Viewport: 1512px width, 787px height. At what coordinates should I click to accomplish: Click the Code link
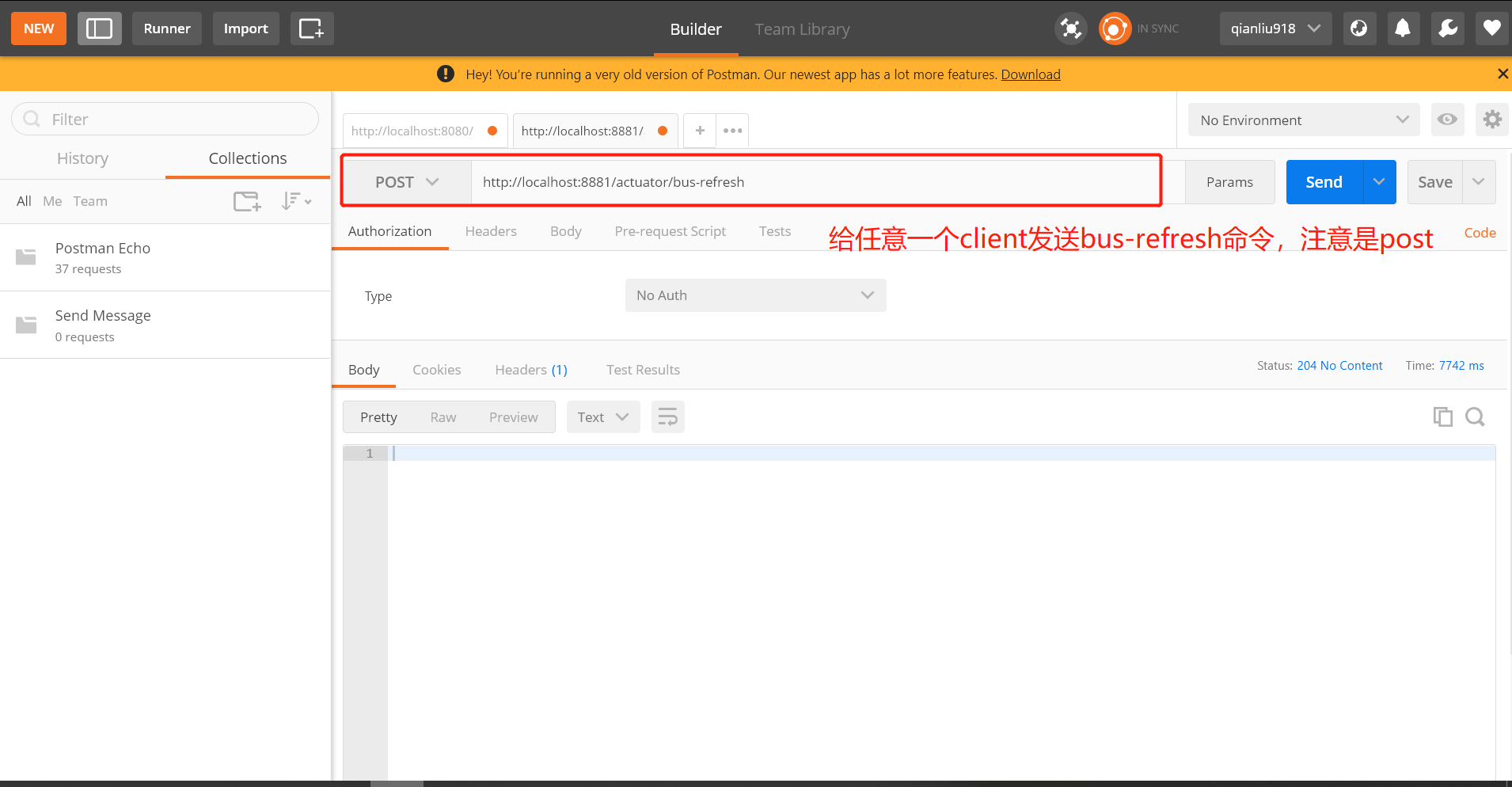point(1480,233)
